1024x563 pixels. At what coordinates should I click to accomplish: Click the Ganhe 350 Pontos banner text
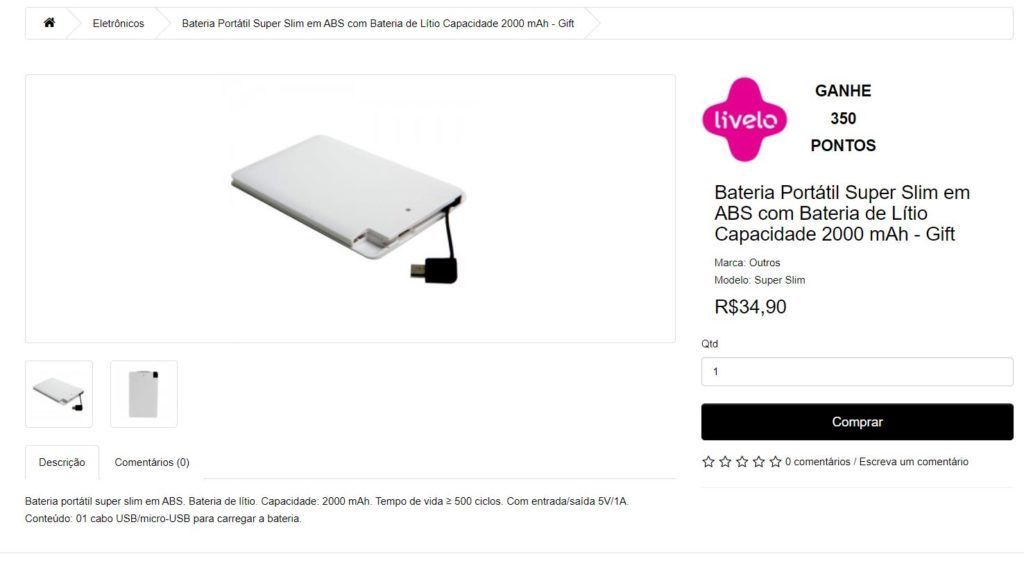point(843,118)
